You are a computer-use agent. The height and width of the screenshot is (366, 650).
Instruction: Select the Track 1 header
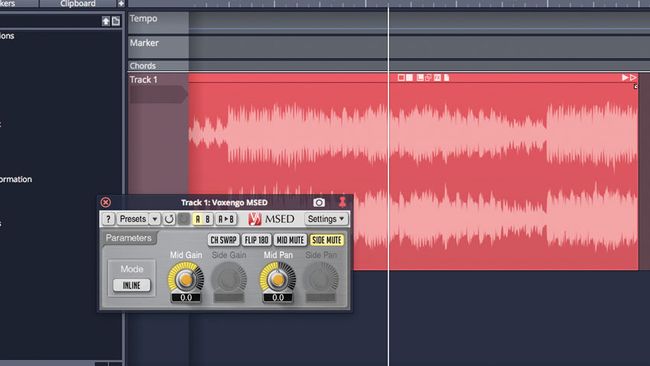coord(158,80)
